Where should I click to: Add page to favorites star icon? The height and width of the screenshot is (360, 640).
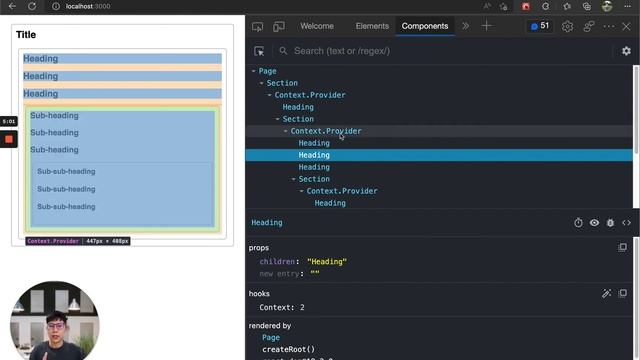[x=504, y=6]
